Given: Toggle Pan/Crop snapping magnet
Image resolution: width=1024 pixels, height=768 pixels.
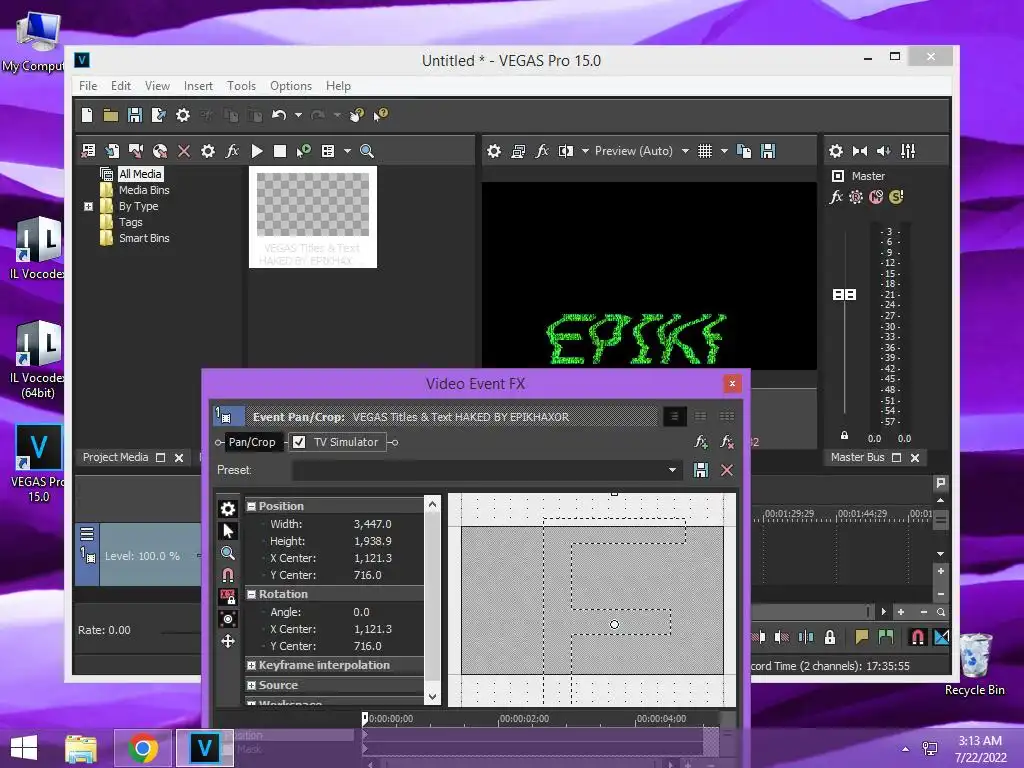Looking at the screenshot, I should 228,575.
